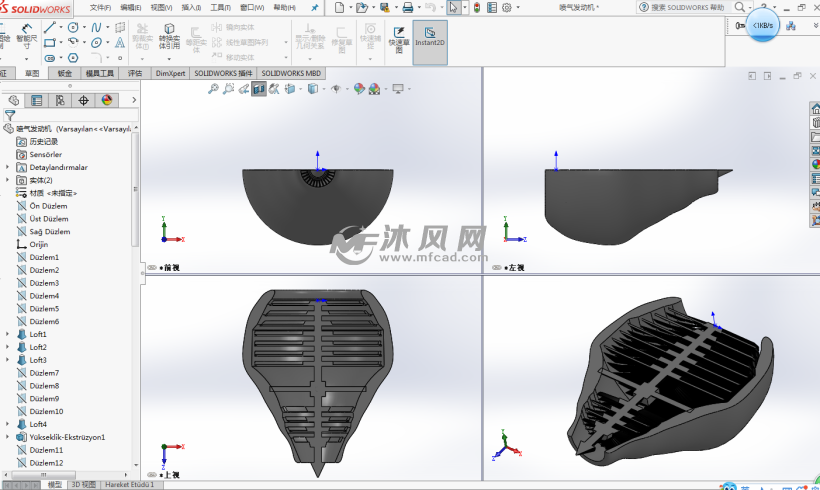Expand the Detaylandırmalar tree node
The width and height of the screenshot is (820, 490).
click(x=7, y=167)
